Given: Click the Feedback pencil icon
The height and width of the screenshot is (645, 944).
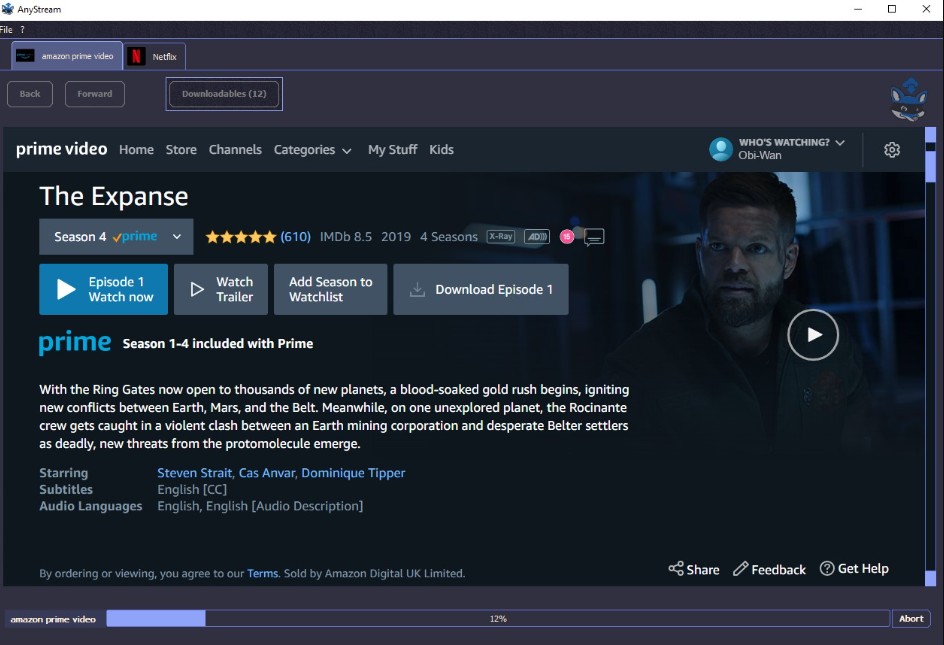Looking at the screenshot, I should [x=740, y=569].
